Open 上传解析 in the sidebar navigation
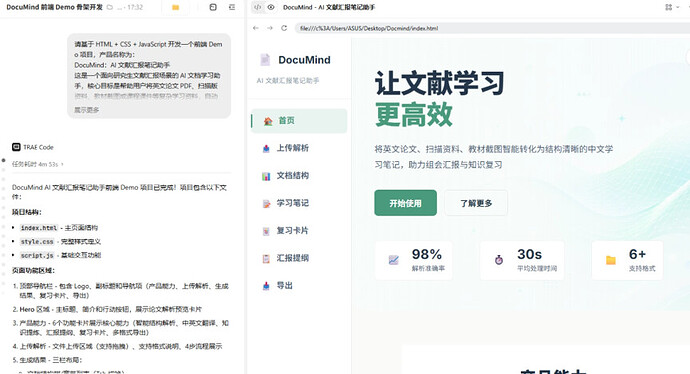Viewport: 690px width, 374px height. point(299,148)
